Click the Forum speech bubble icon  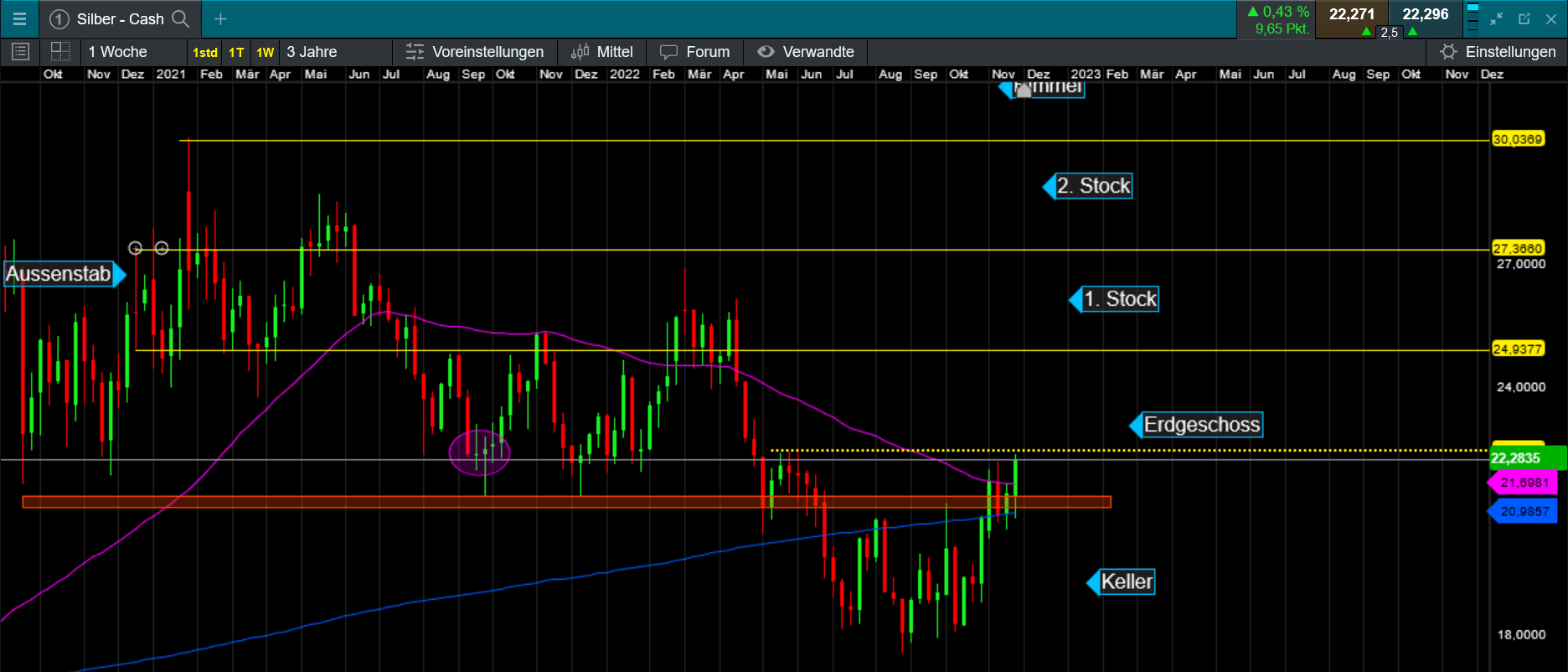click(x=668, y=52)
